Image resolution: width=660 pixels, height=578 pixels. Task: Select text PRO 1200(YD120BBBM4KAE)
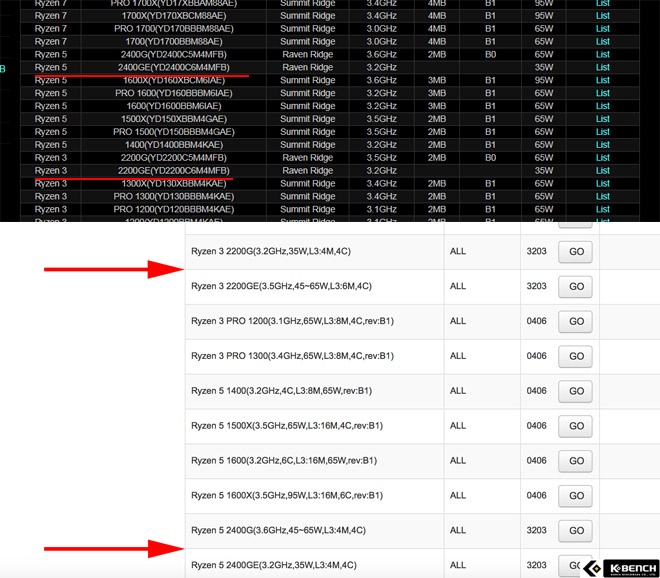point(173,209)
